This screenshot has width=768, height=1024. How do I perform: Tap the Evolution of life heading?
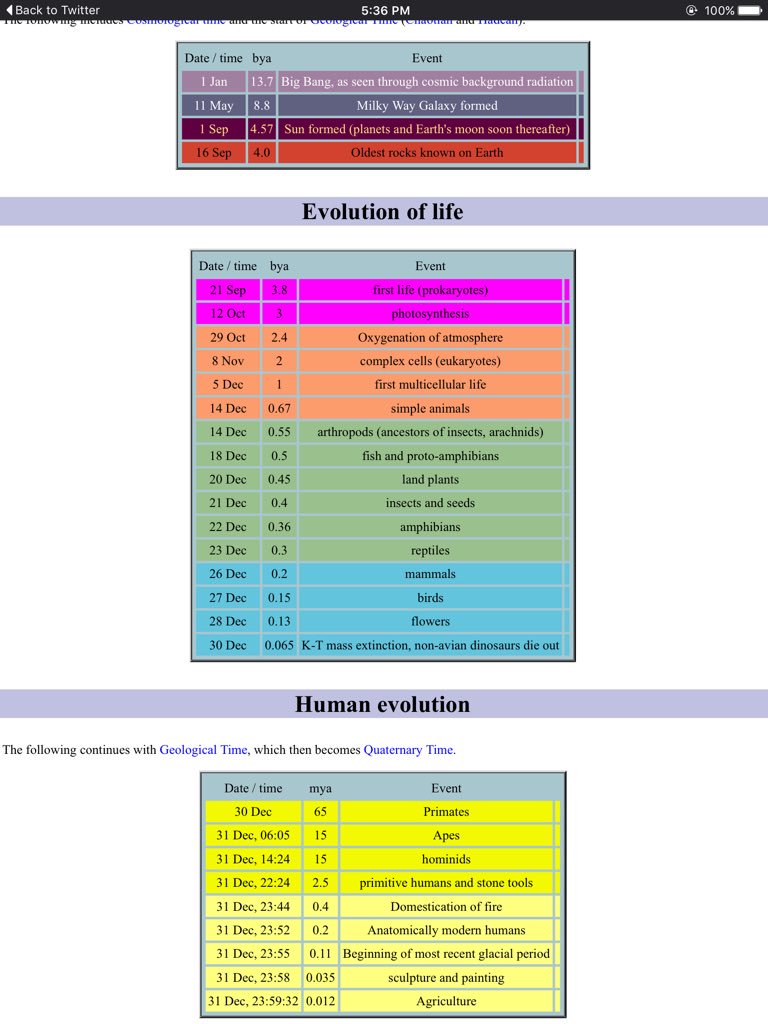383,211
